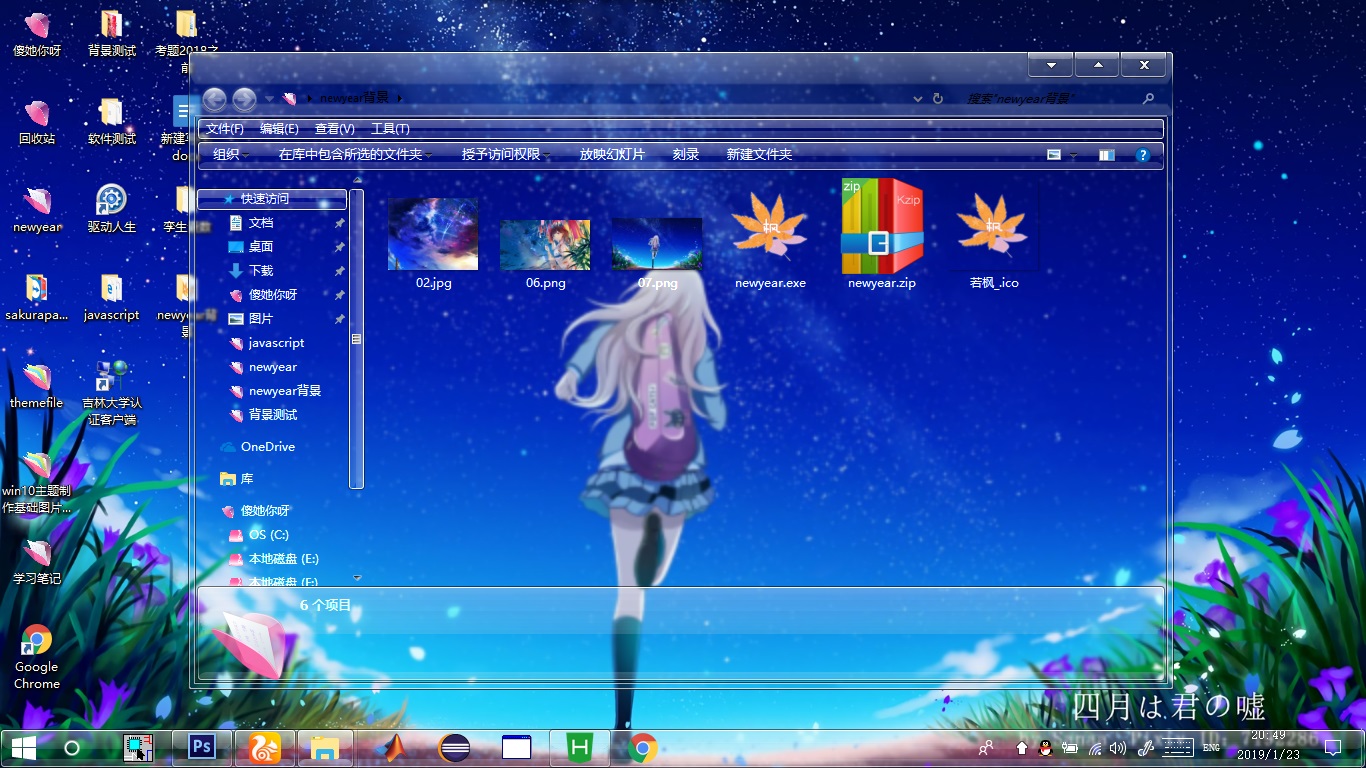Select 吉林大学认证客户端 desktop shortcut
The image size is (1366, 768).
111,392
